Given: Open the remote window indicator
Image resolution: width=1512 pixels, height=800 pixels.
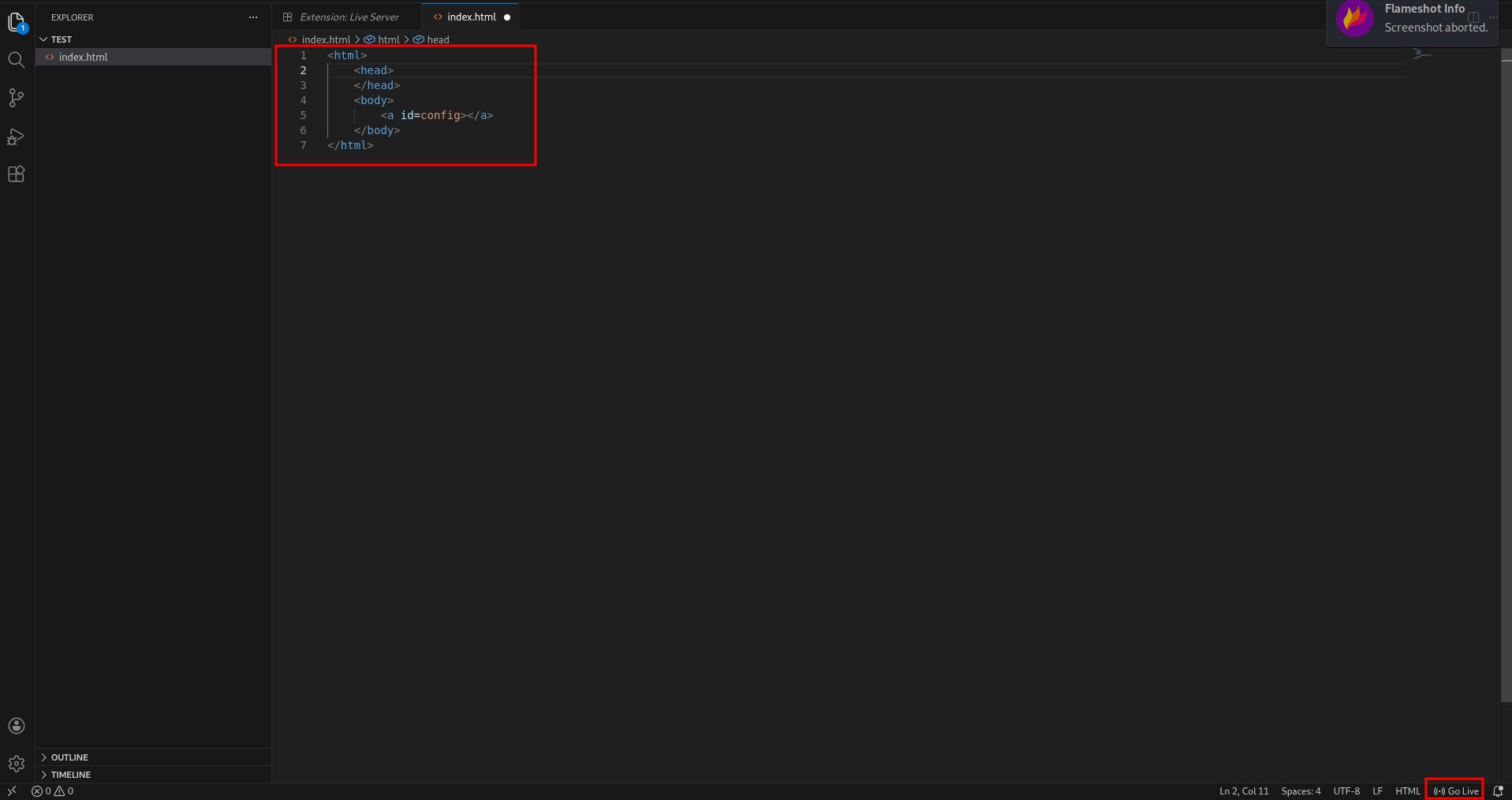Looking at the screenshot, I should pos(12,791).
